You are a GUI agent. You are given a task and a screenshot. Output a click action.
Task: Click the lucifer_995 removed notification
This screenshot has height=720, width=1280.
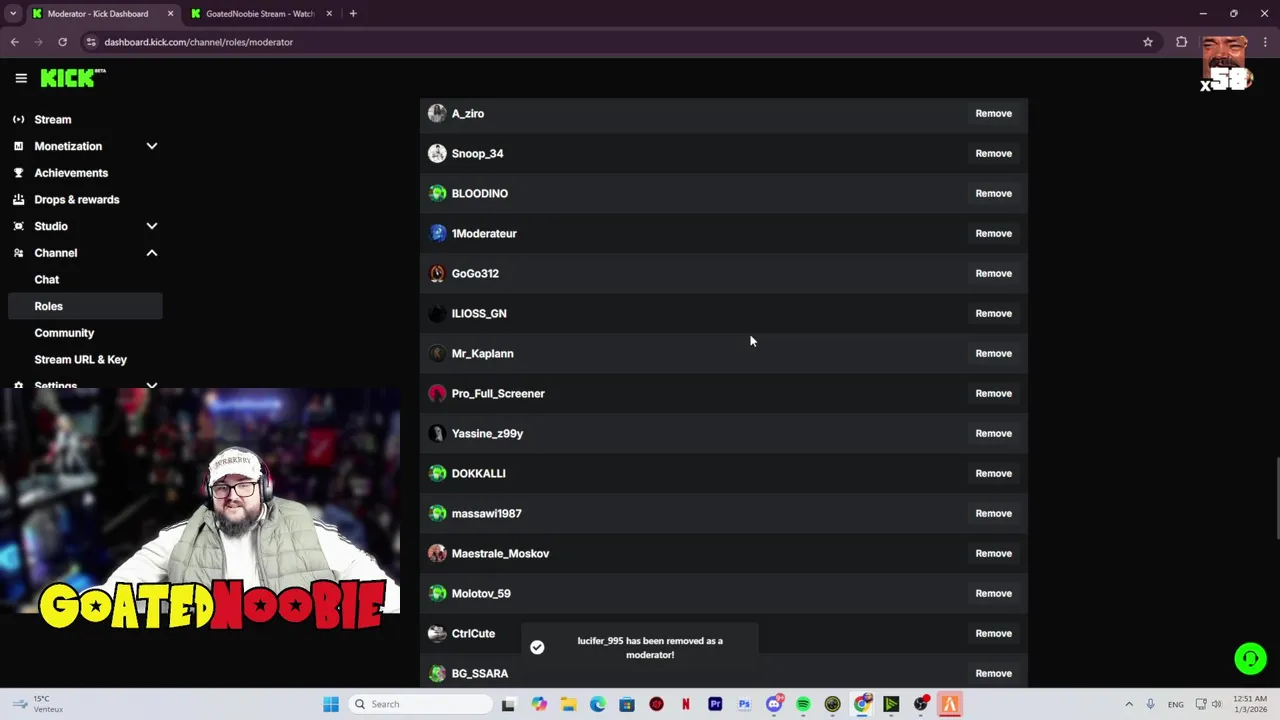640,648
